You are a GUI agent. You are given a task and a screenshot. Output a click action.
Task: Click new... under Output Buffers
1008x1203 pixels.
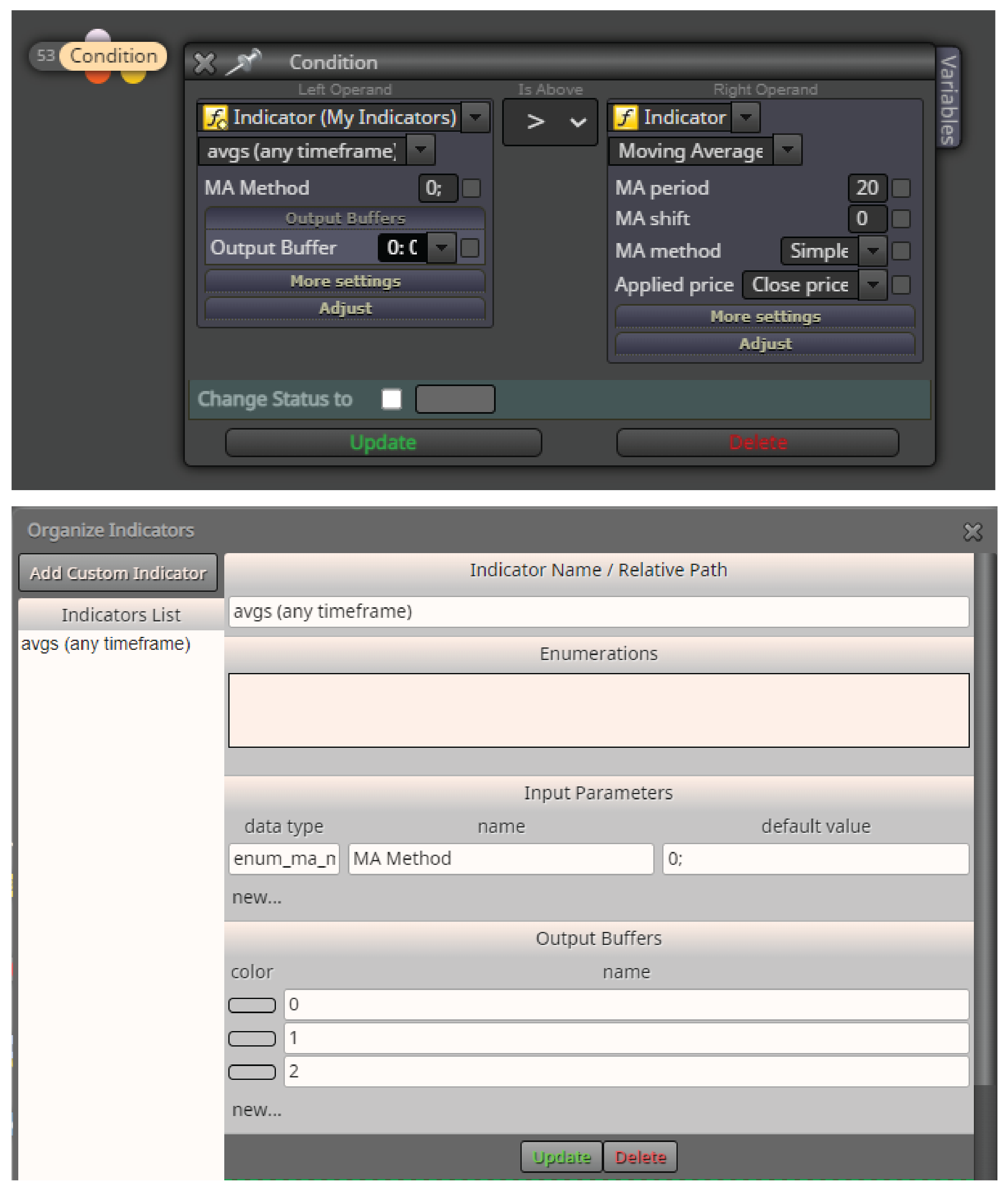click(257, 1110)
